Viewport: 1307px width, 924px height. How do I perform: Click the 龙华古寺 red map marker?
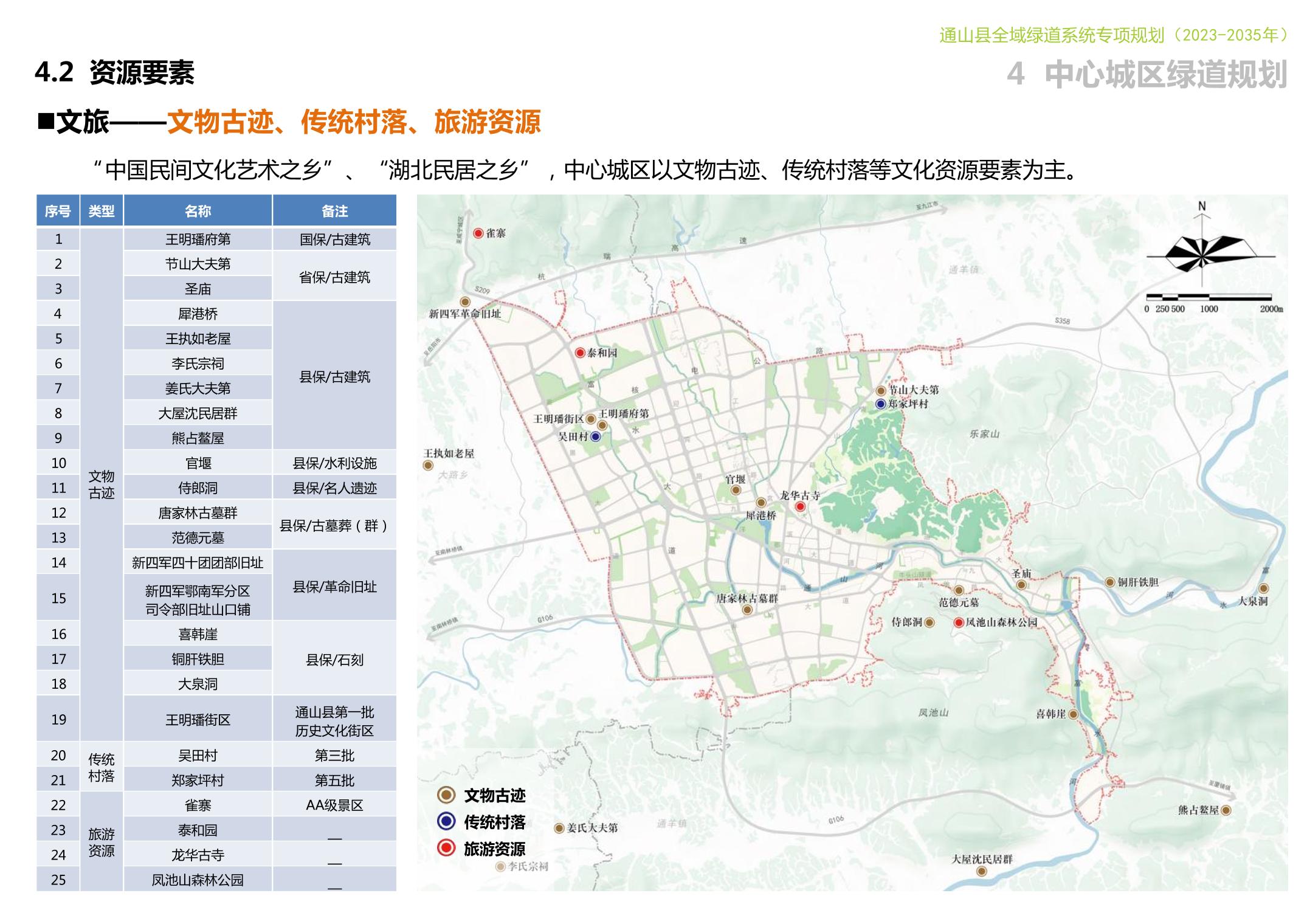click(800, 507)
